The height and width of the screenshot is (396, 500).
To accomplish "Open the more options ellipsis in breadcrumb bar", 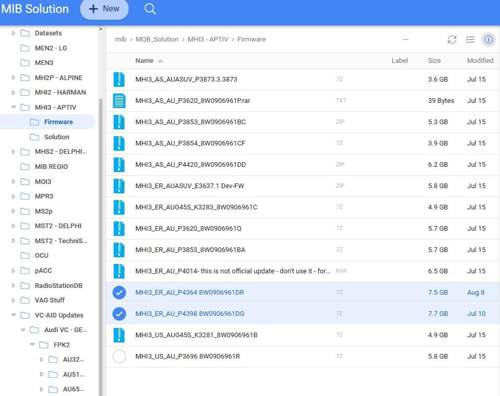I will 405,39.
